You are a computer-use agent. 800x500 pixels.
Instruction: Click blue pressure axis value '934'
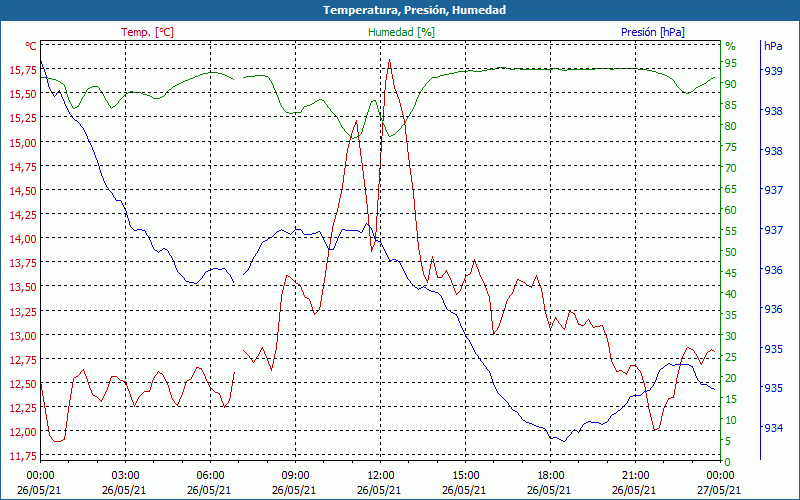[x=773, y=428]
